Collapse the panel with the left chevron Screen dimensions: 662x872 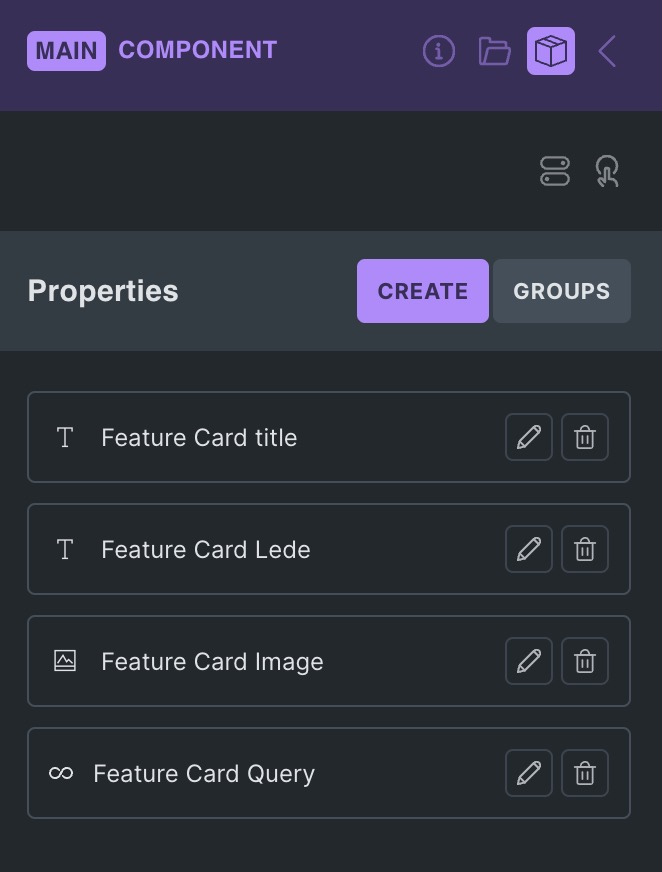[607, 51]
